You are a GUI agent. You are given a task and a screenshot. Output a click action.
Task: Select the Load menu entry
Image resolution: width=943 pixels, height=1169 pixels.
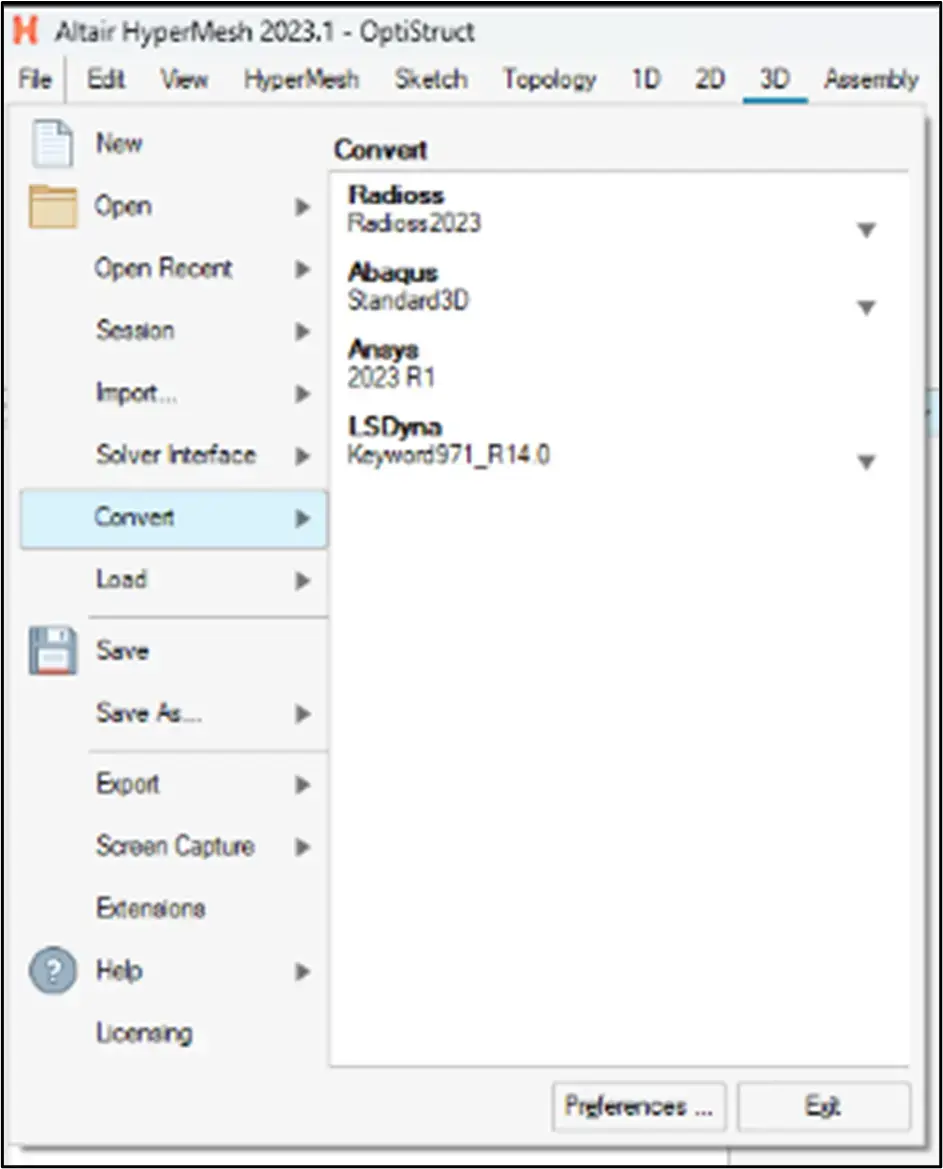click(122, 579)
